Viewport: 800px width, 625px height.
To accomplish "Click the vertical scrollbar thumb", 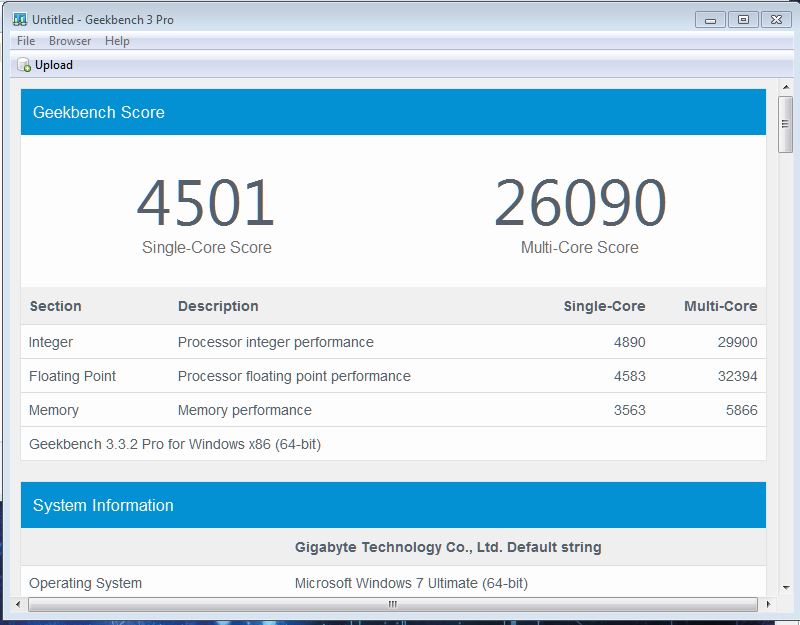I will [785, 124].
